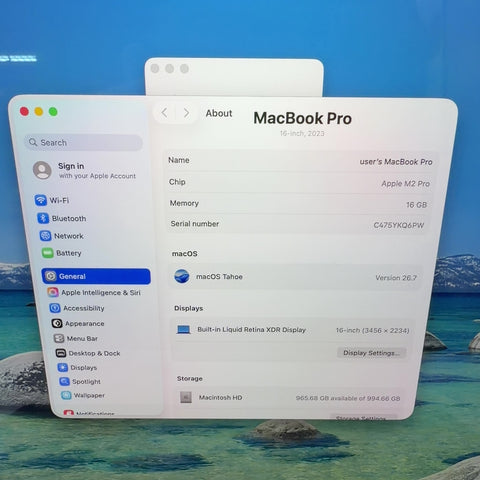
Task: Select the Accessibility icon in sidebar
Action: 55,308
